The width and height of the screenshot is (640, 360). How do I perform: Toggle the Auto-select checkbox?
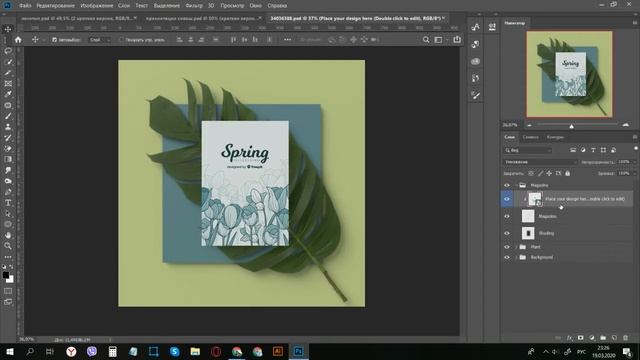[54, 40]
